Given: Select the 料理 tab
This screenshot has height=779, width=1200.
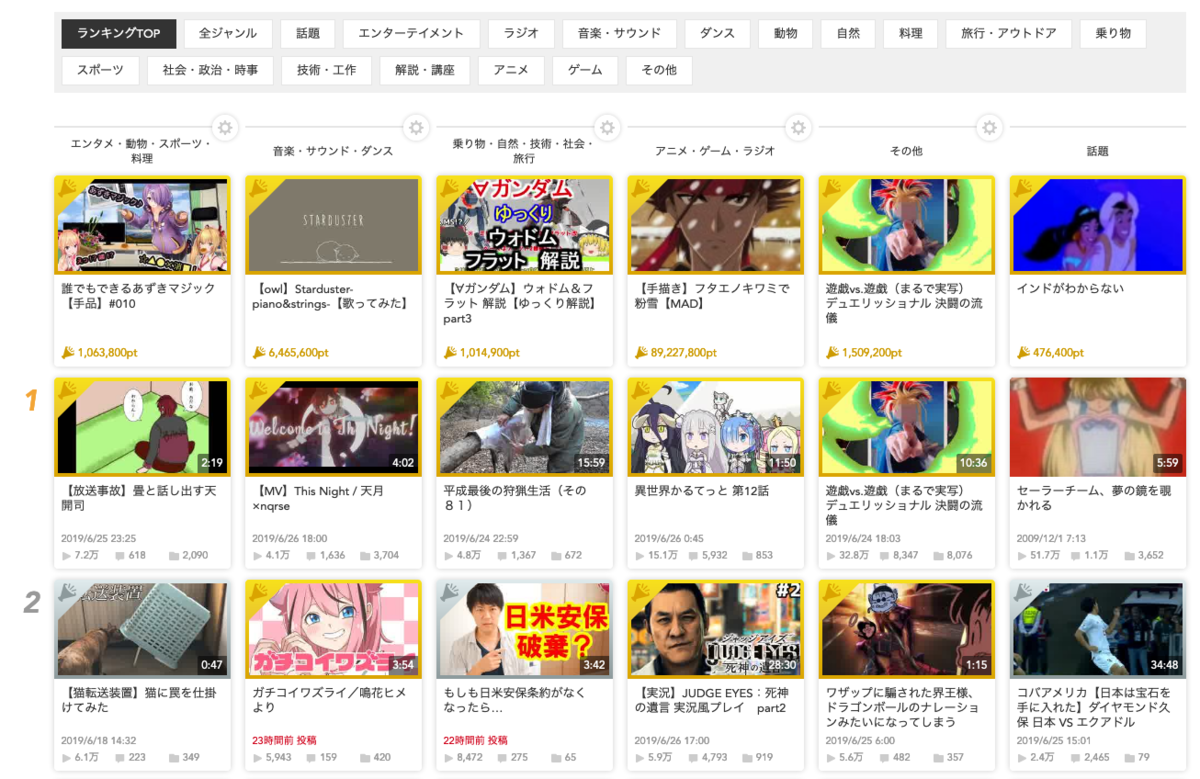Looking at the screenshot, I should pyautogui.click(x=911, y=33).
